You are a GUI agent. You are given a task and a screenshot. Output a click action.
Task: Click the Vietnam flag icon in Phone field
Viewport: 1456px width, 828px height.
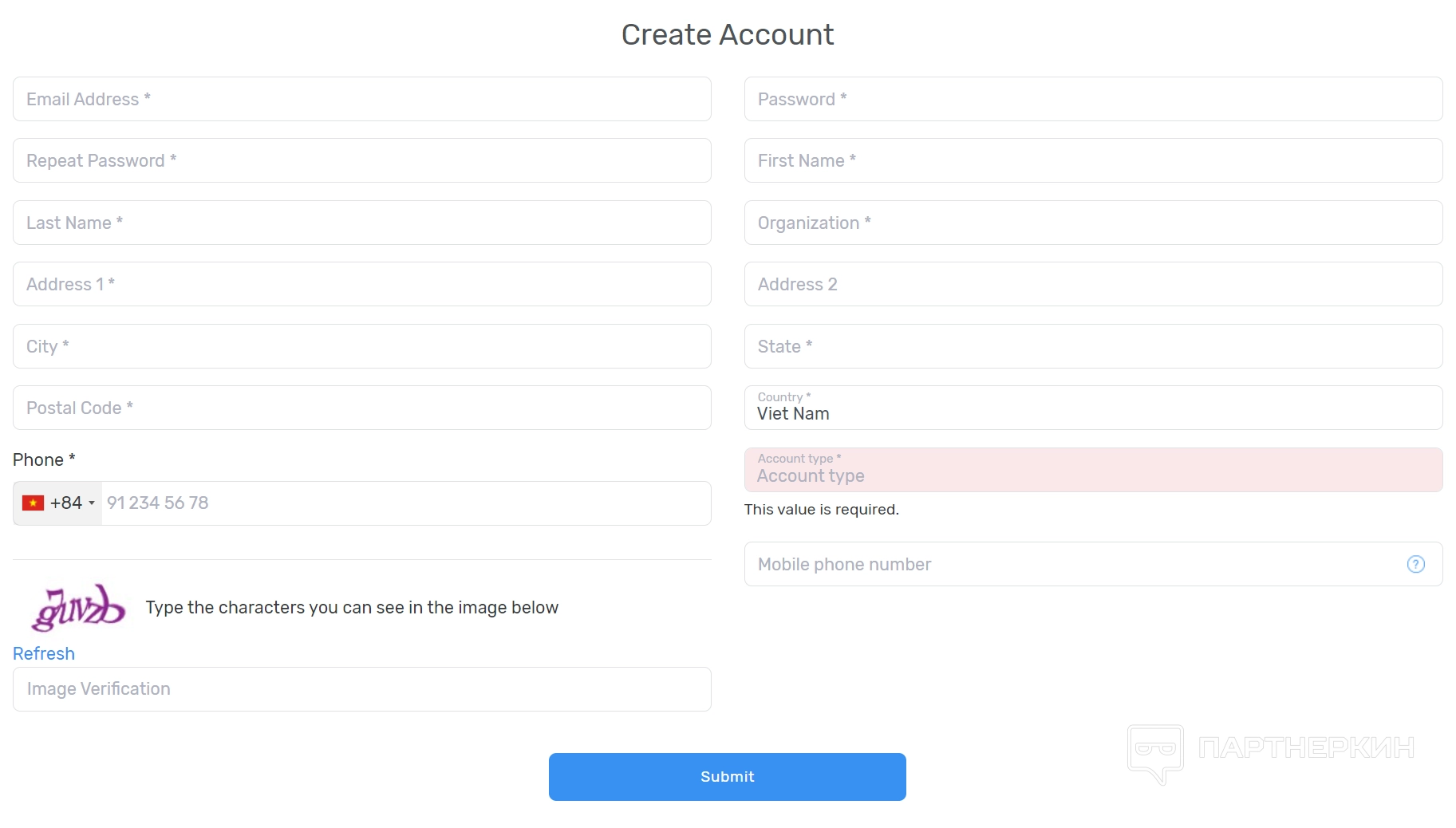[x=33, y=503]
